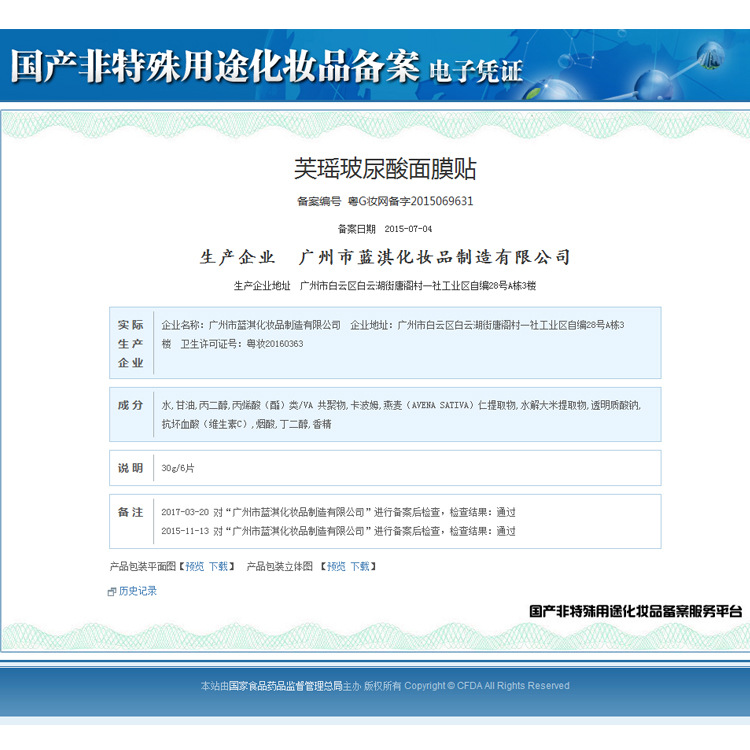
Task: Open the 历史记录 link
Action: pos(138,591)
